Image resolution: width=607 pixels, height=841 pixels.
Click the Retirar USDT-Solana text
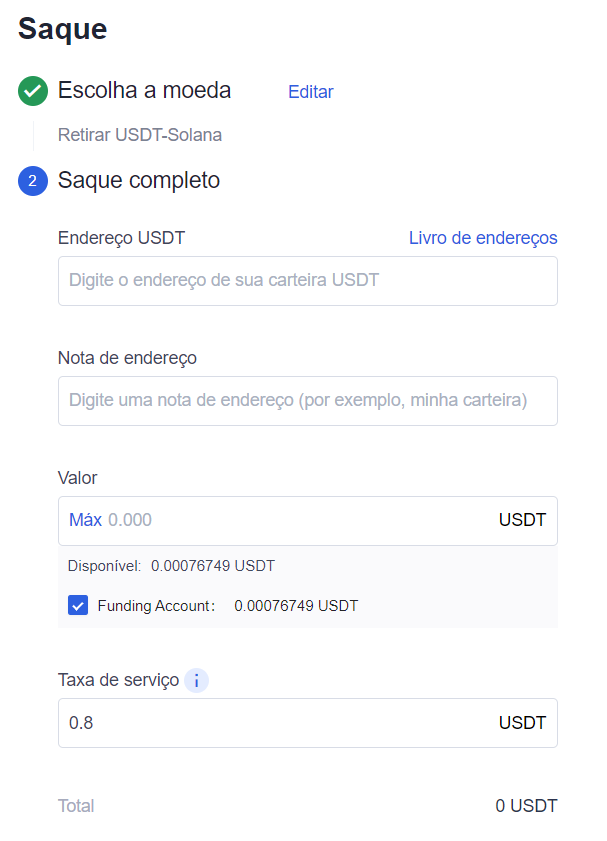(140, 135)
